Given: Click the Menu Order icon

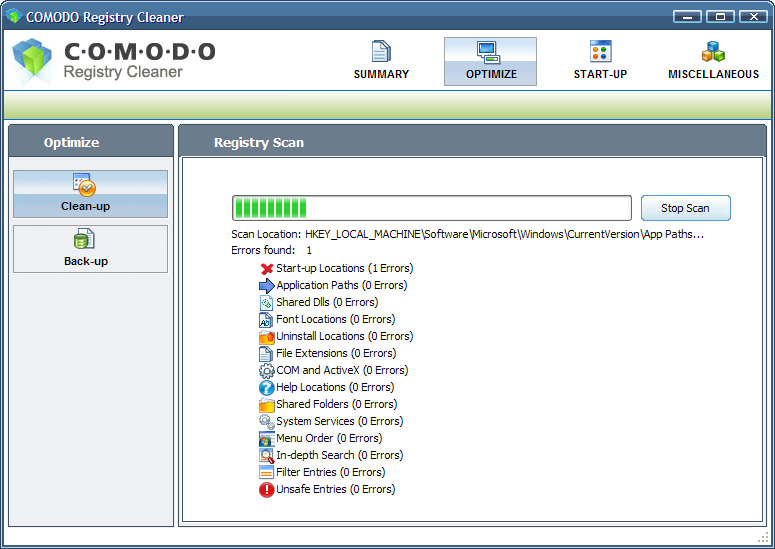Looking at the screenshot, I should click(x=266, y=439).
